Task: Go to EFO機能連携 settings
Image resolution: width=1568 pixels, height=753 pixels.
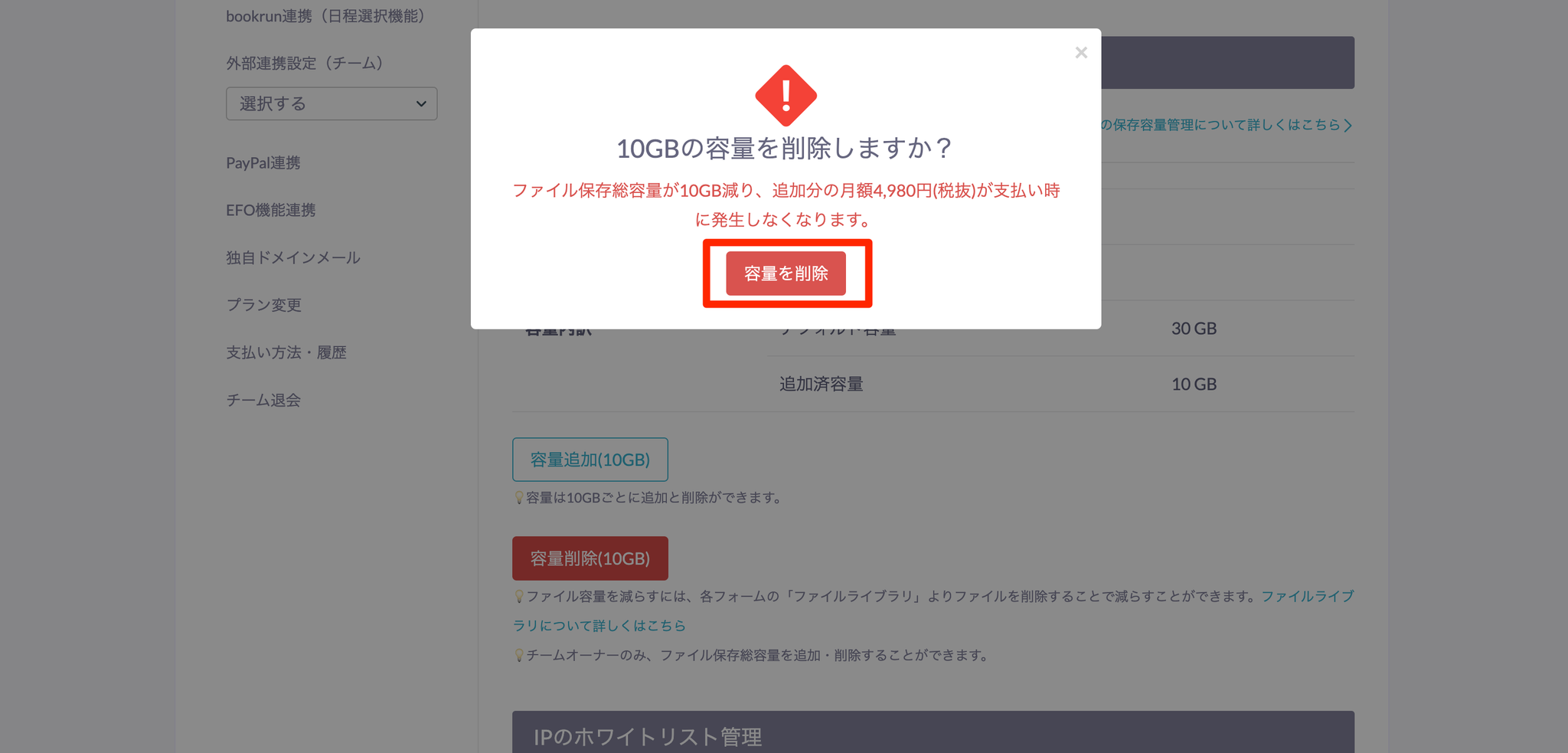Action: tap(271, 210)
